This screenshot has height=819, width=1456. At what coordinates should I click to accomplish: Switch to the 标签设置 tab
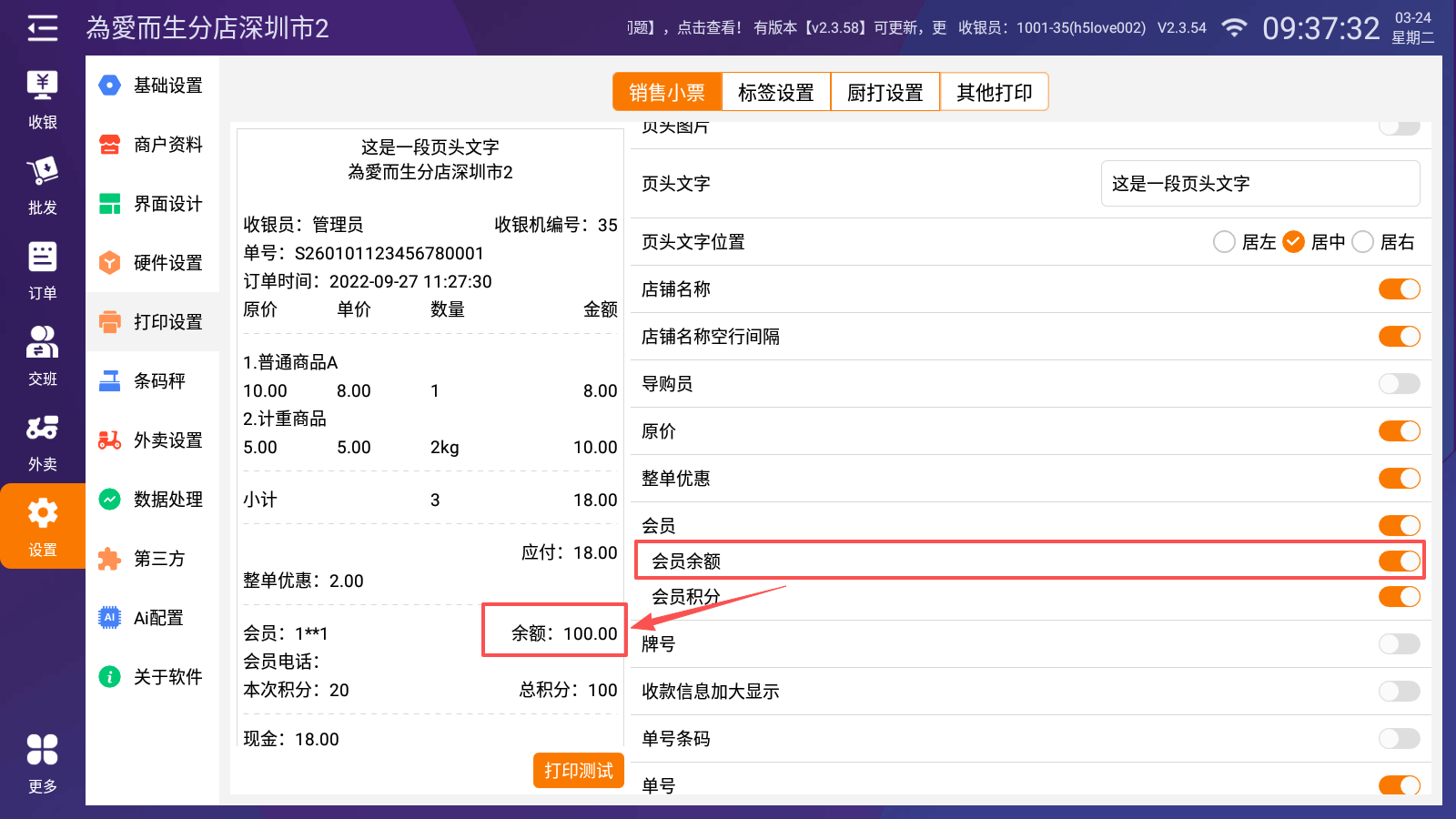(775, 92)
